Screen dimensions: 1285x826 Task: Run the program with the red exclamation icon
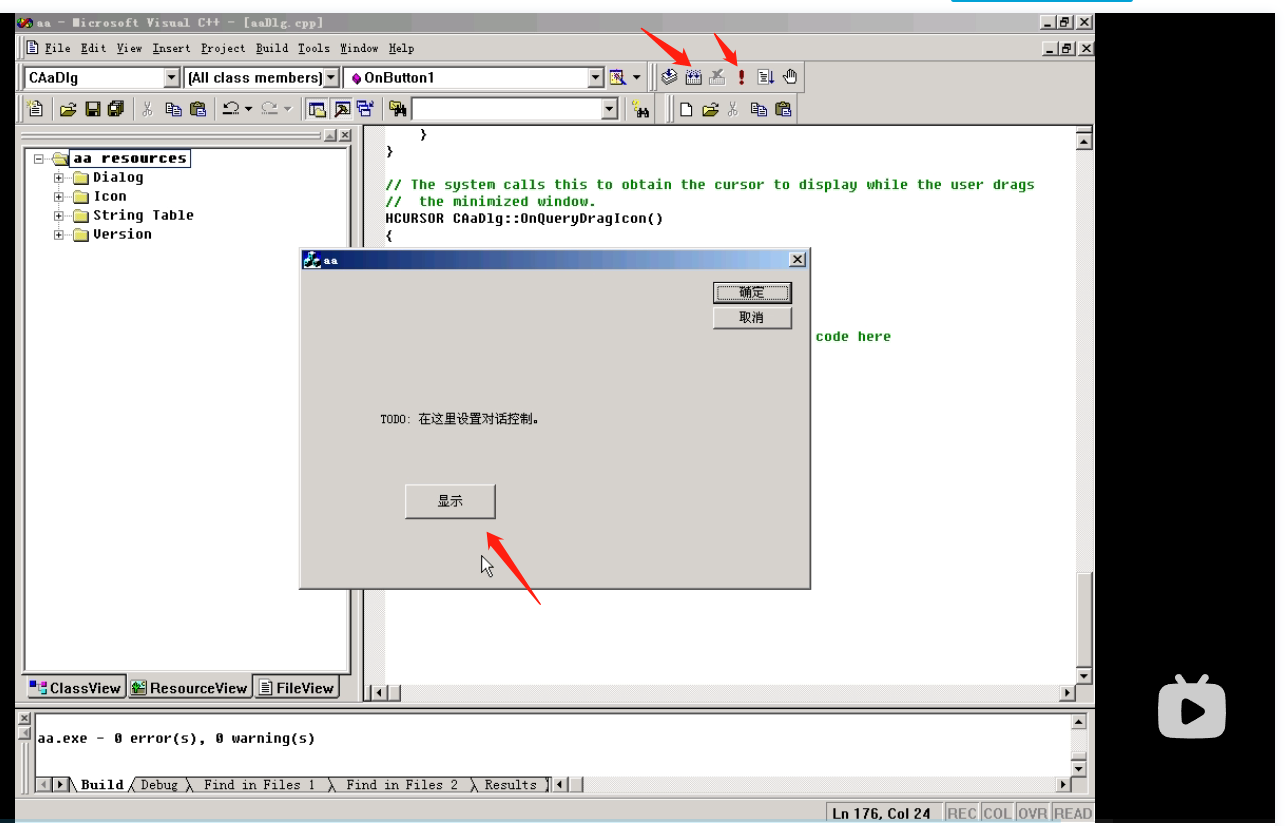pyautogui.click(x=742, y=77)
